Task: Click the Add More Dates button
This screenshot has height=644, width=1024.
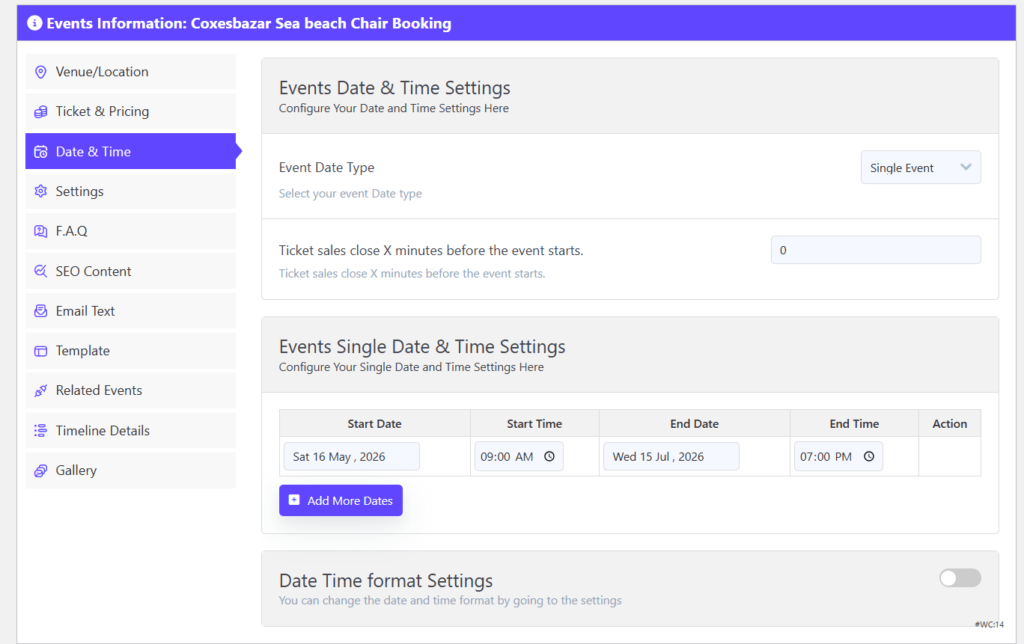Action: coord(340,500)
